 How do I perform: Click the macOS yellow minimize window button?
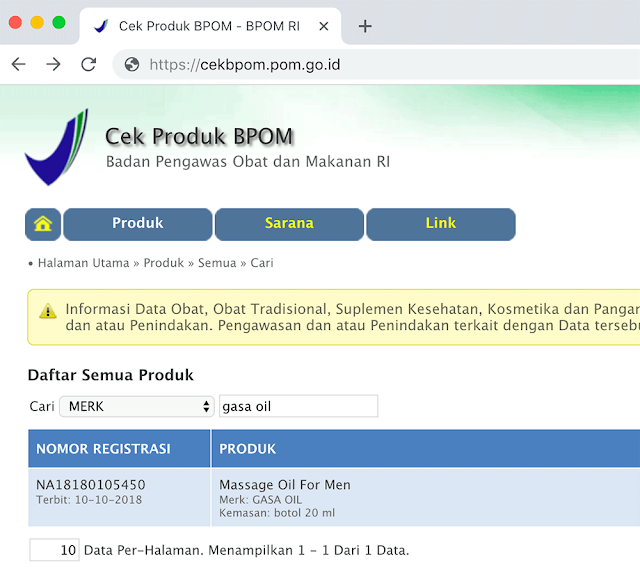click(37, 22)
